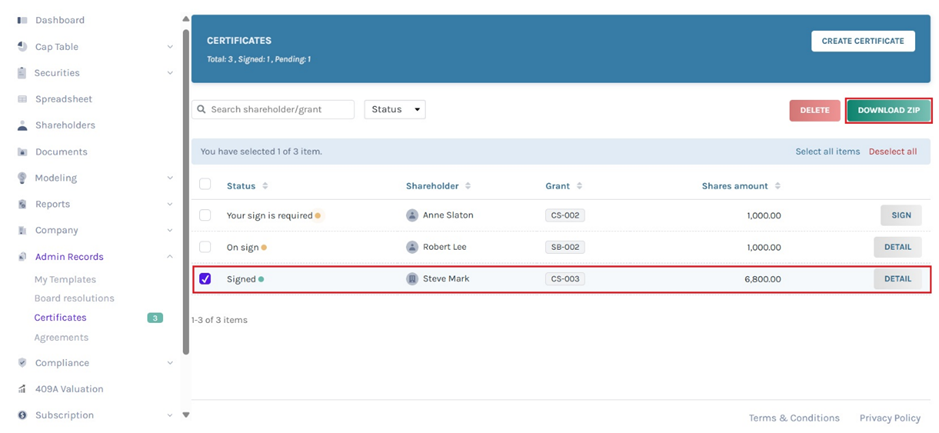Click Robert Lee's avatar icon
This screenshot has width=939, height=433.
412,247
